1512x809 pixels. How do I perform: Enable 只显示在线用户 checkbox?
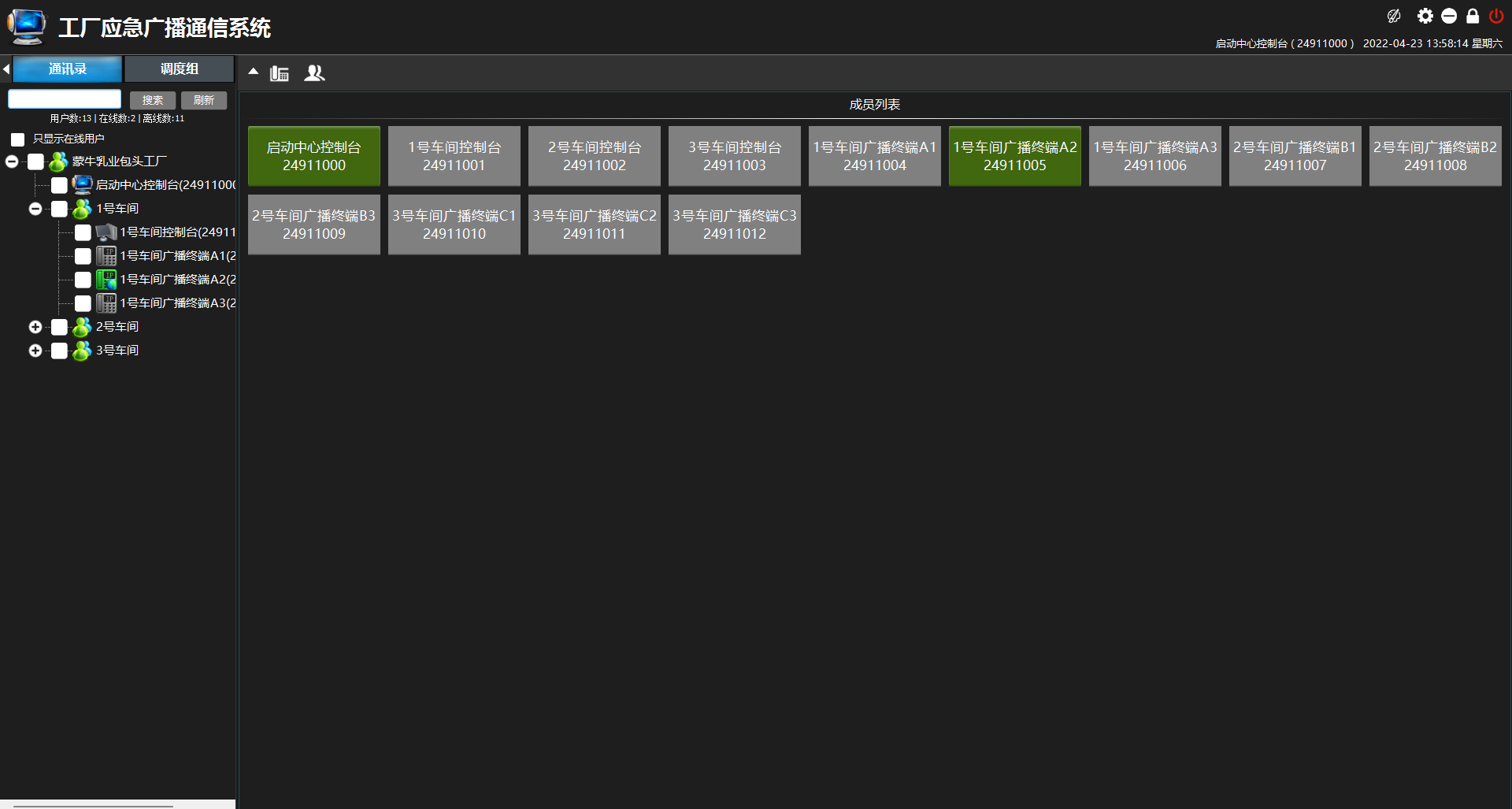(17, 139)
